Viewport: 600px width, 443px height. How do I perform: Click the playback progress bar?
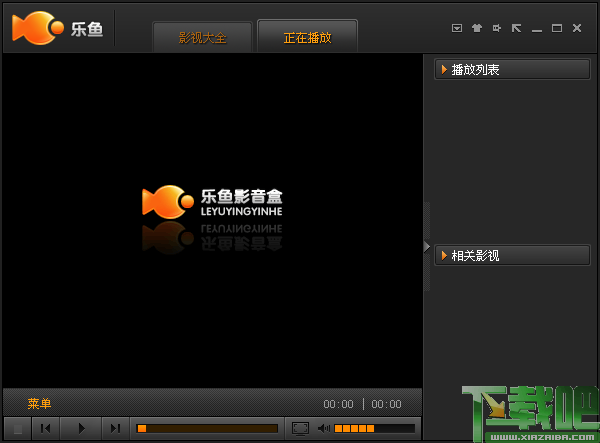coord(207,428)
